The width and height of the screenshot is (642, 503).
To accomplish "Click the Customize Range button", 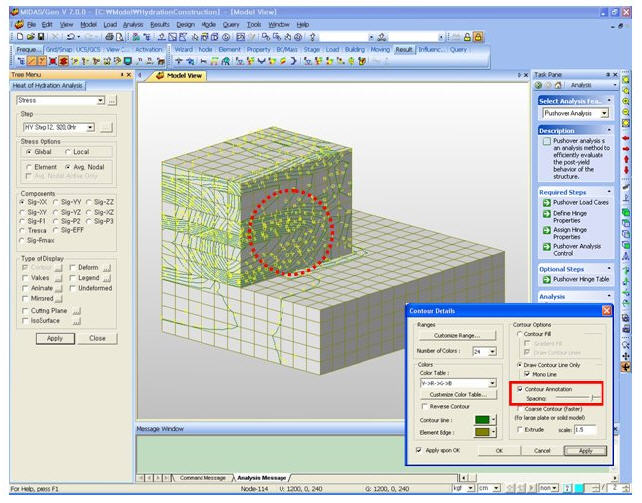I will point(457,335).
